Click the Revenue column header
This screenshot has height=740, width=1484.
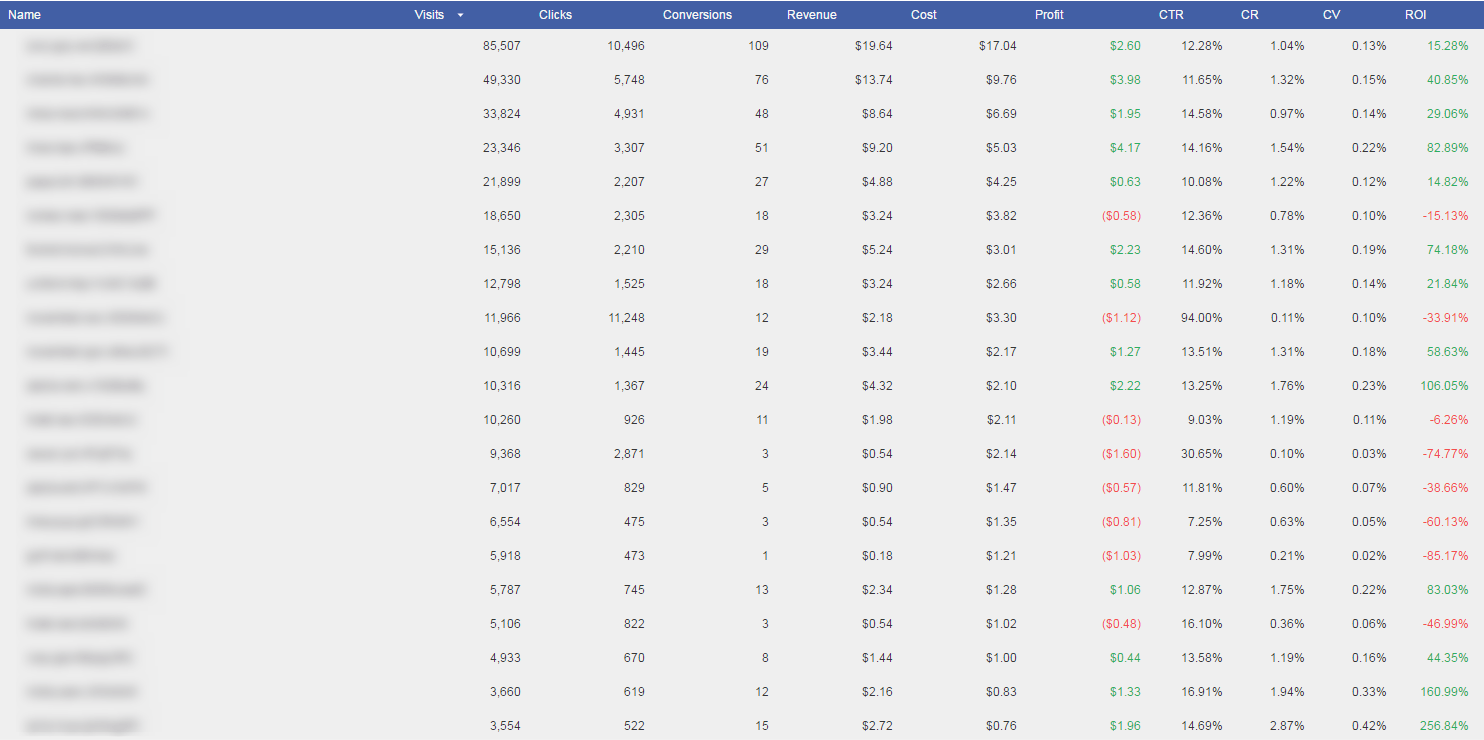pos(811,15)
